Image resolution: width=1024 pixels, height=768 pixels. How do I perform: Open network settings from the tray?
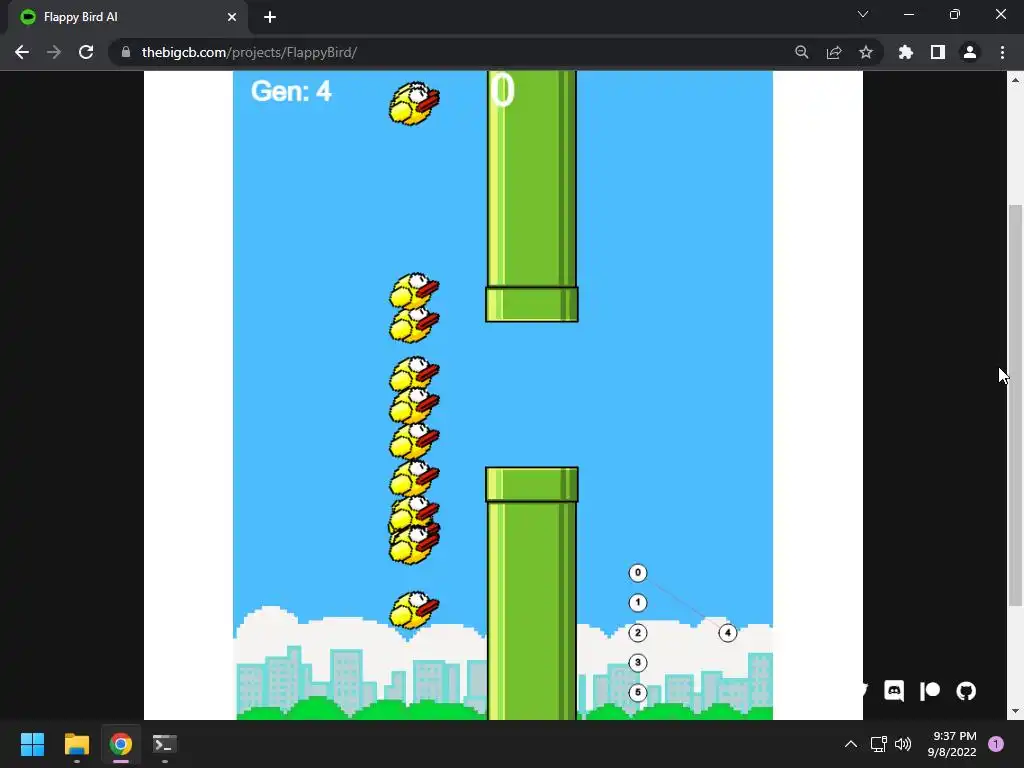pyautogui.click(x=878, y=744)
